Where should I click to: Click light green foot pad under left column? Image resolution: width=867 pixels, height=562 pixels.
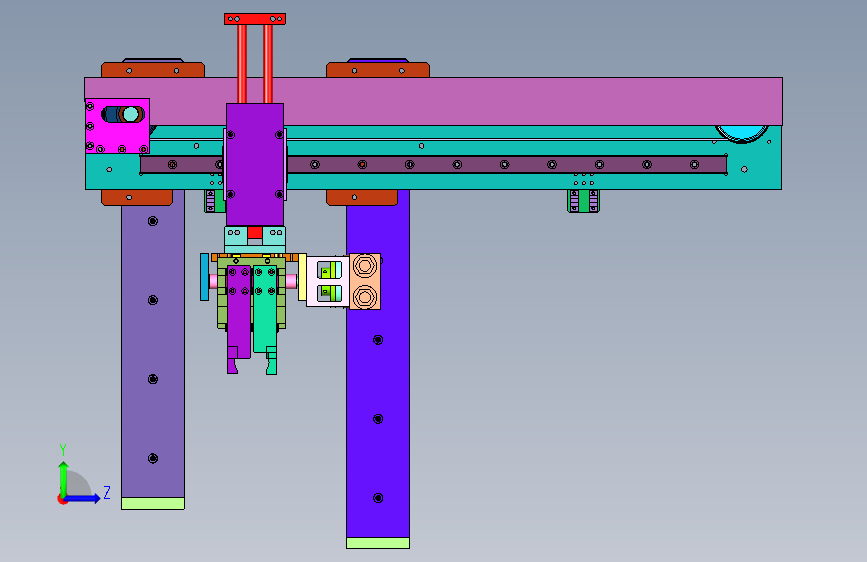(153, 503)
